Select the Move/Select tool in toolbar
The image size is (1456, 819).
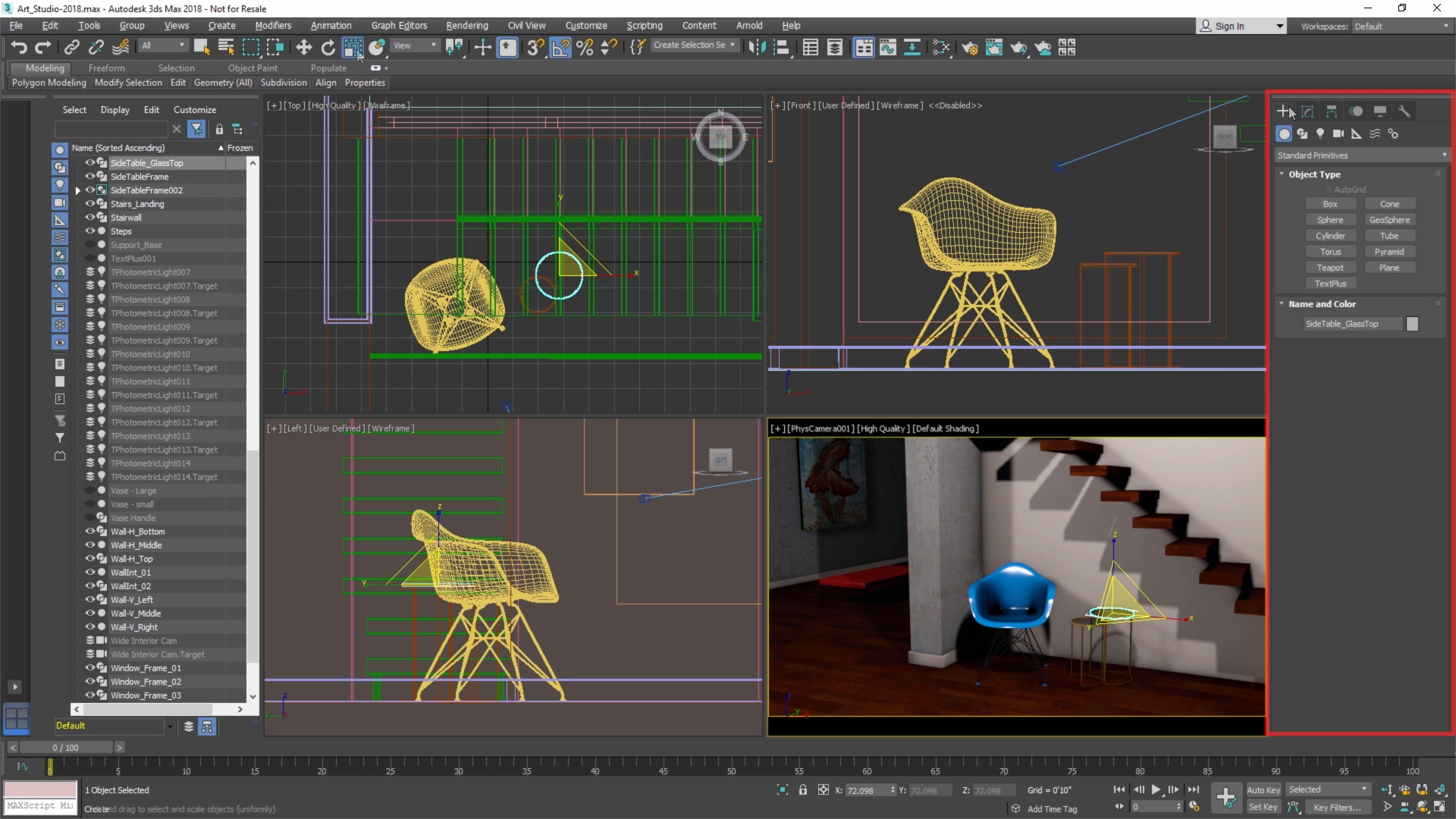point(303,47)
